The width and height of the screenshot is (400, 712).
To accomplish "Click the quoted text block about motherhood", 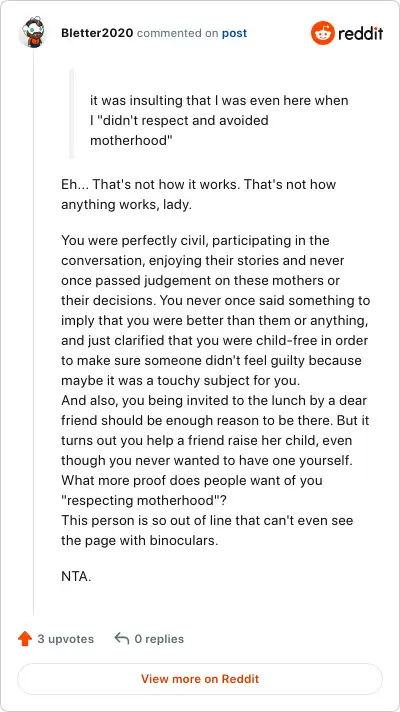I will click(219, 120).
